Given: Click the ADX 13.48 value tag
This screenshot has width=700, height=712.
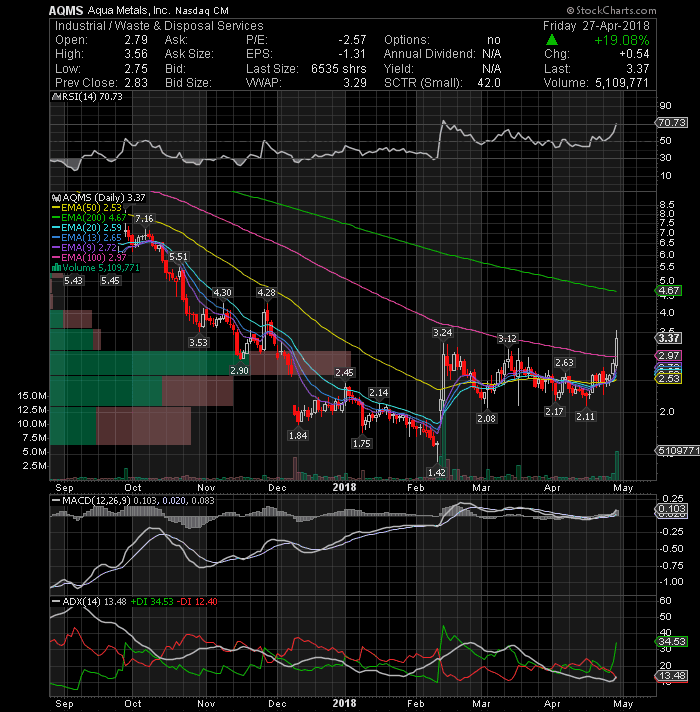Looking at the screenshot, I should [671, 676].
